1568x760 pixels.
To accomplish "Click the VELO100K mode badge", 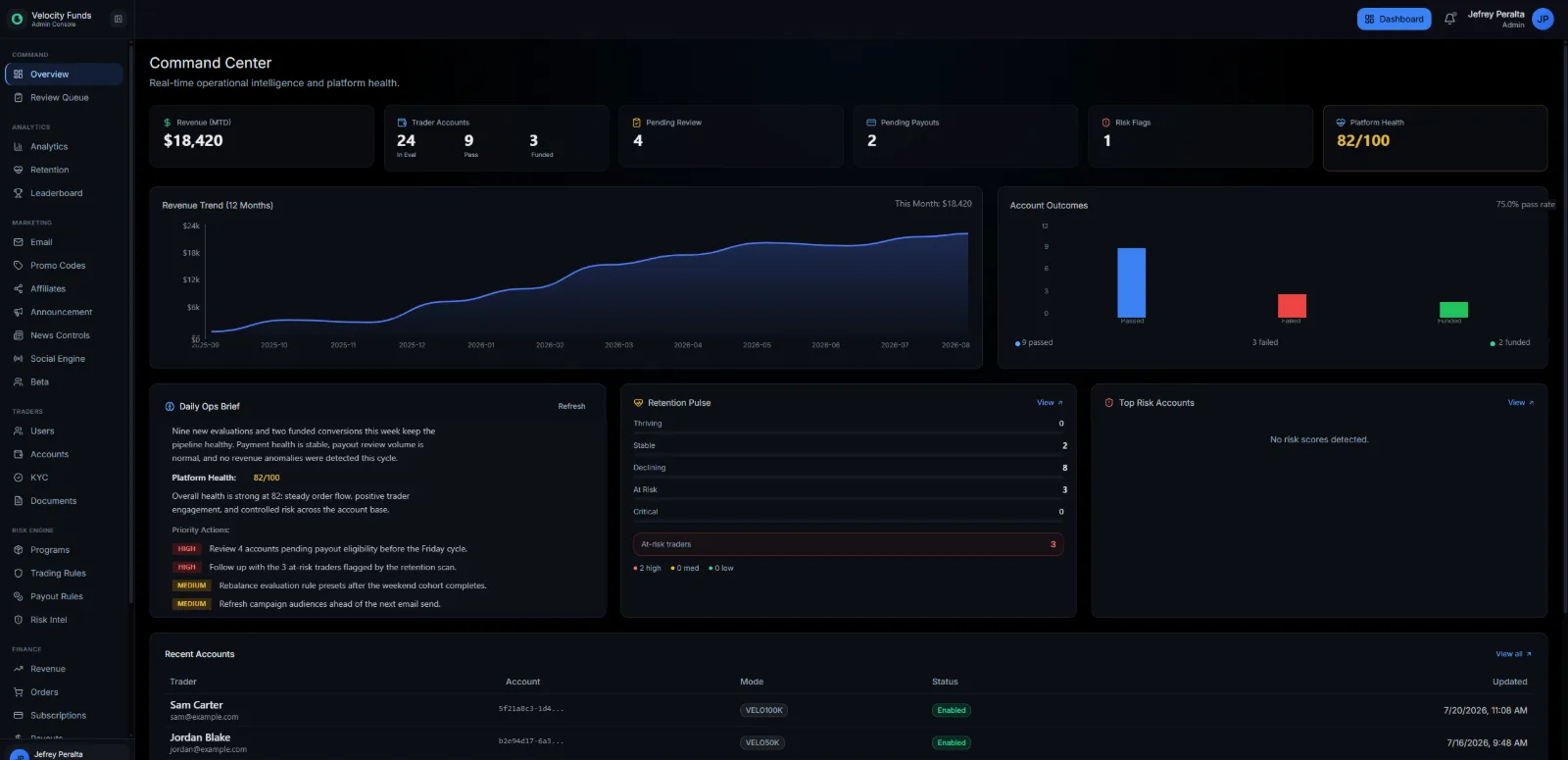I will 764,710.
